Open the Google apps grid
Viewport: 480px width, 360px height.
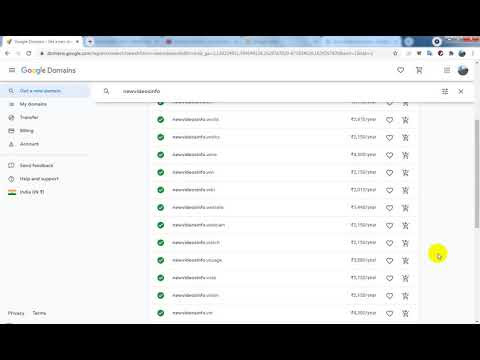point(447,70)
